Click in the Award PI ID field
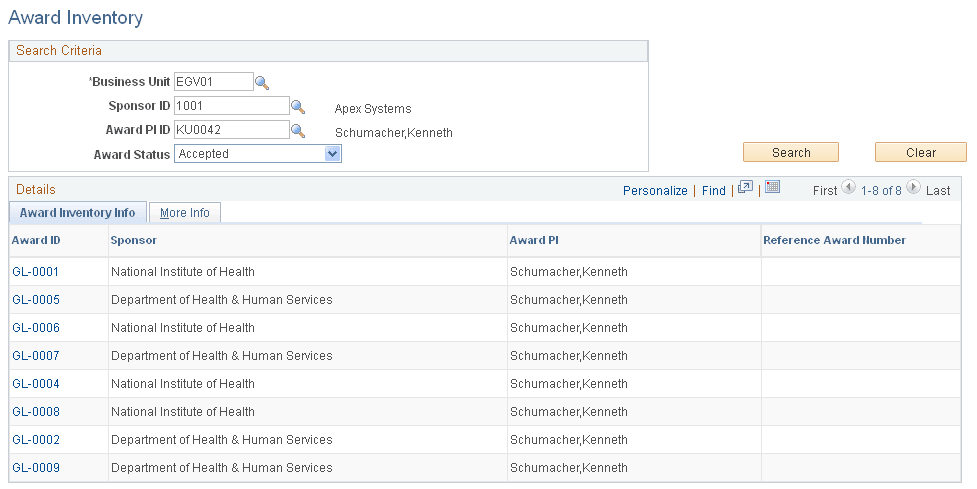 [231, 130]
